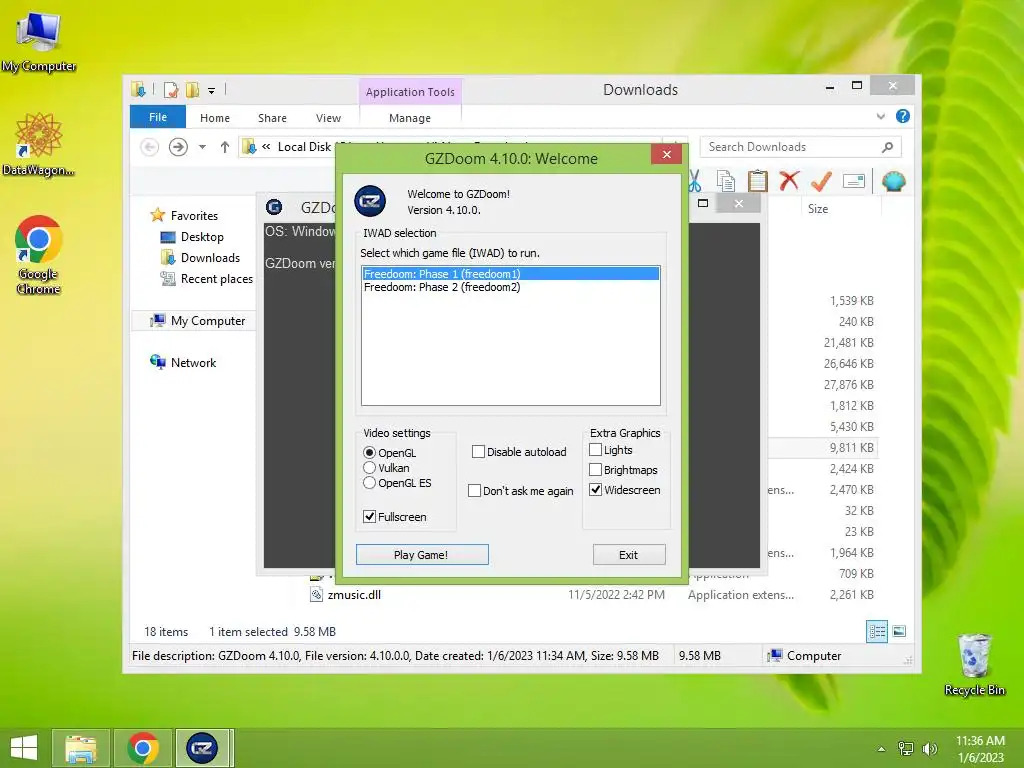Open Google Chrome from the taskbar
The height and width of the screenshot is (768, 1024).
coord(143,748)
